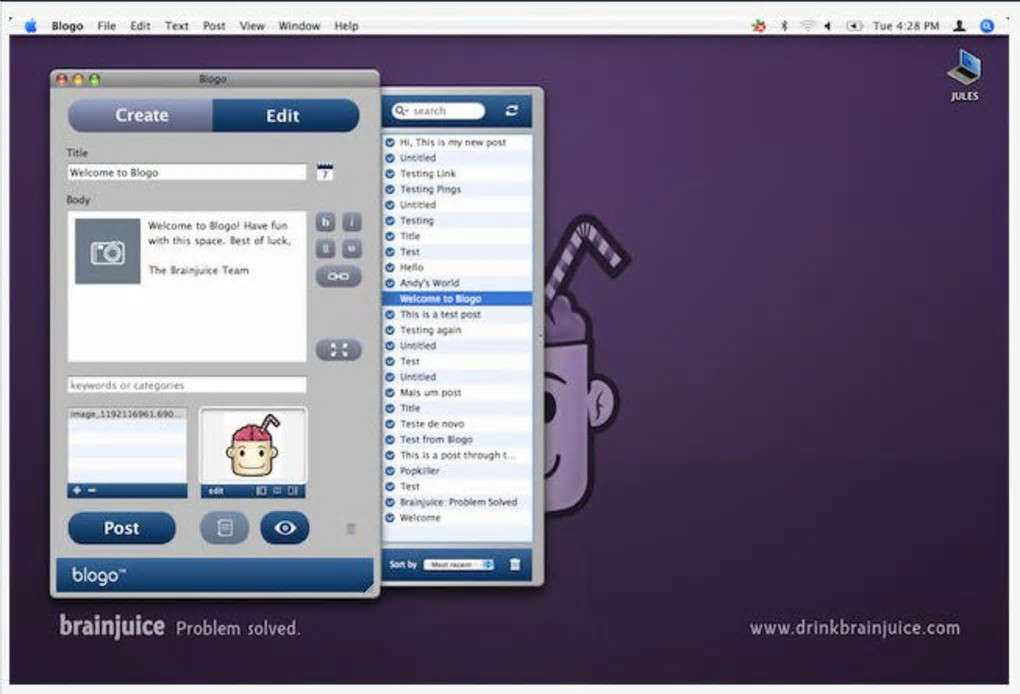Open the date calendar icon beside the title
The height and width of the screenshot is (694, 1020).
325,172
